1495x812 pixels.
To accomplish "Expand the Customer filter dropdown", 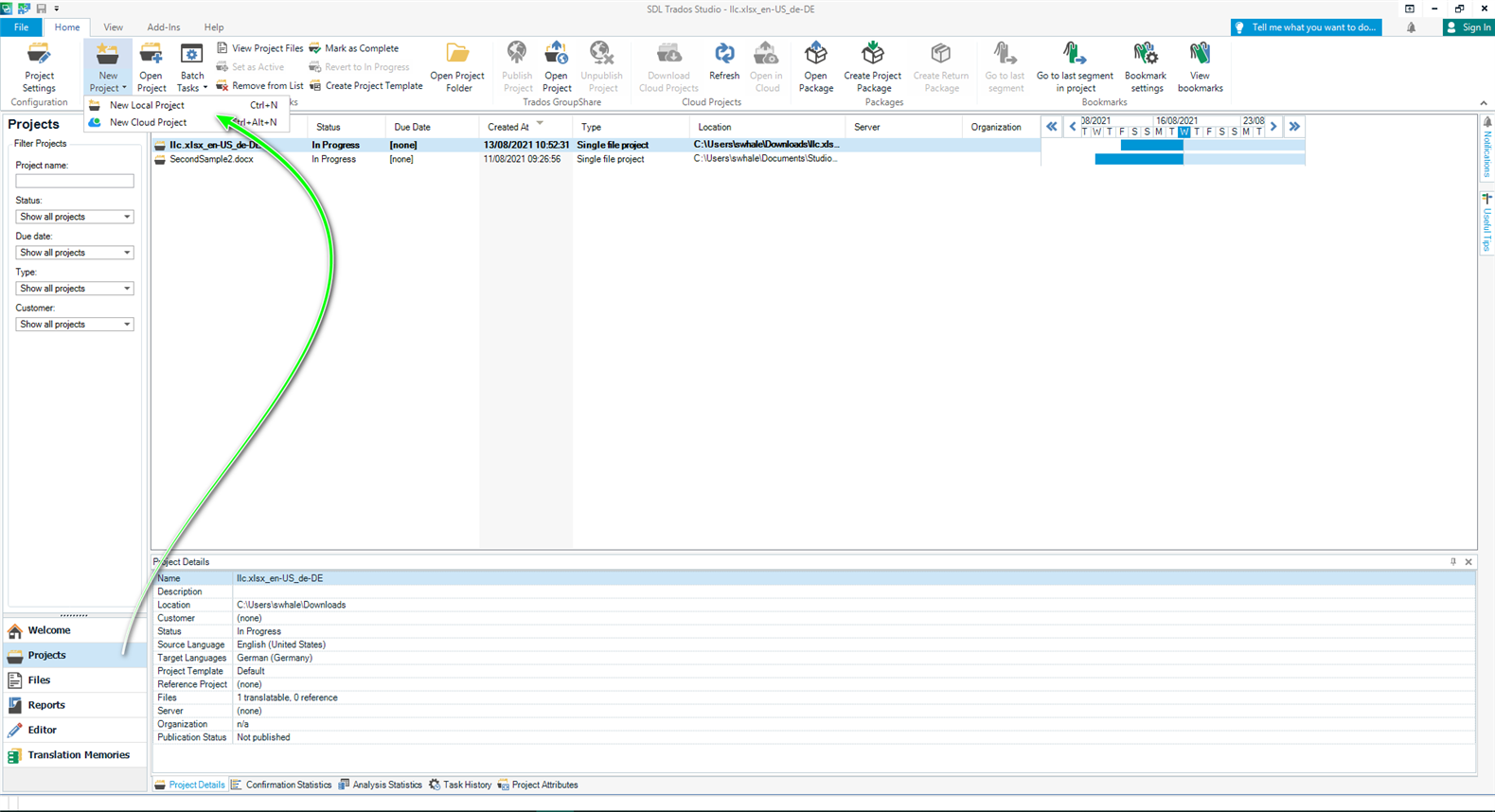I will (74, 325).
